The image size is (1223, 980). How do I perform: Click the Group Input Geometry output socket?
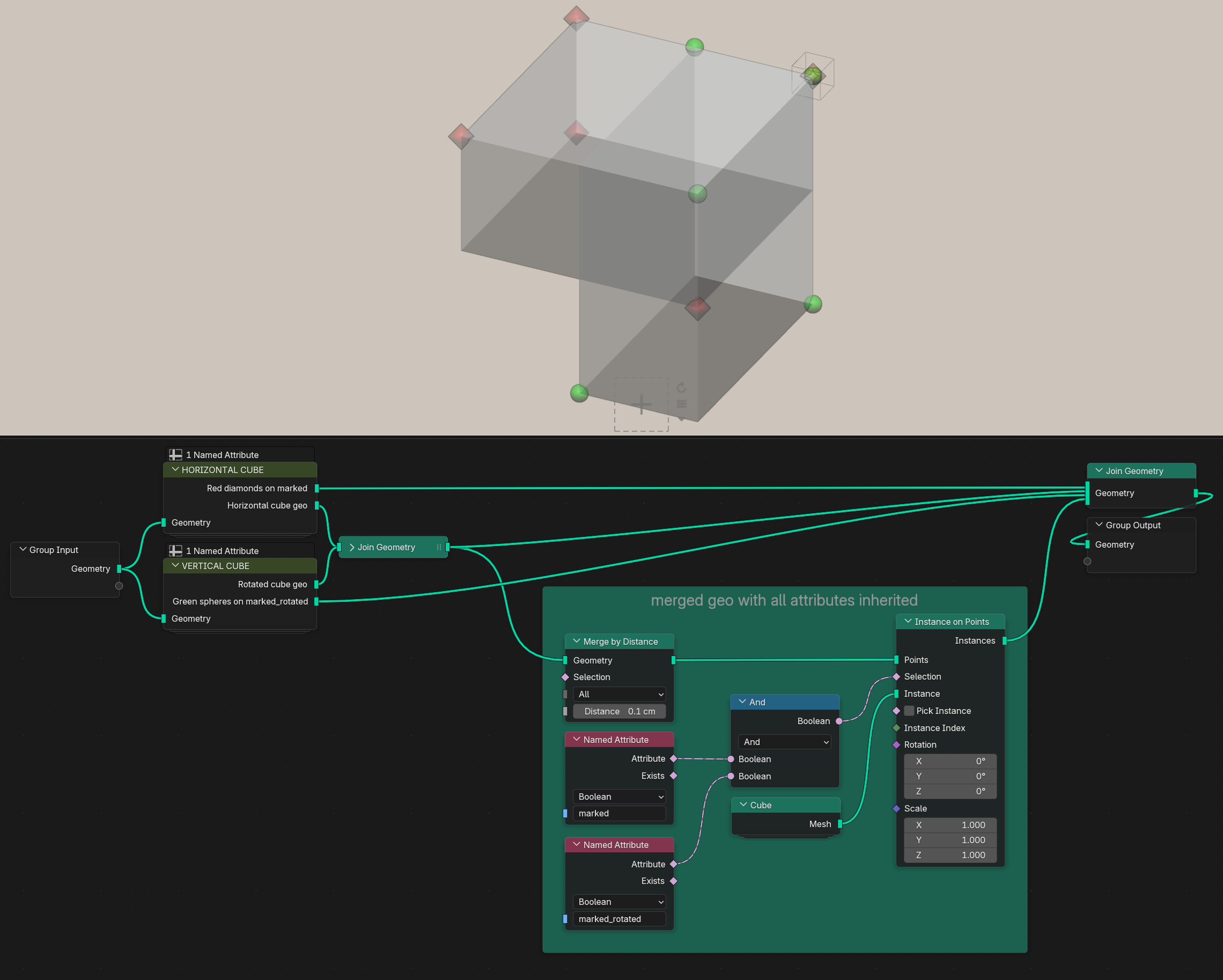tap(119, 569)
